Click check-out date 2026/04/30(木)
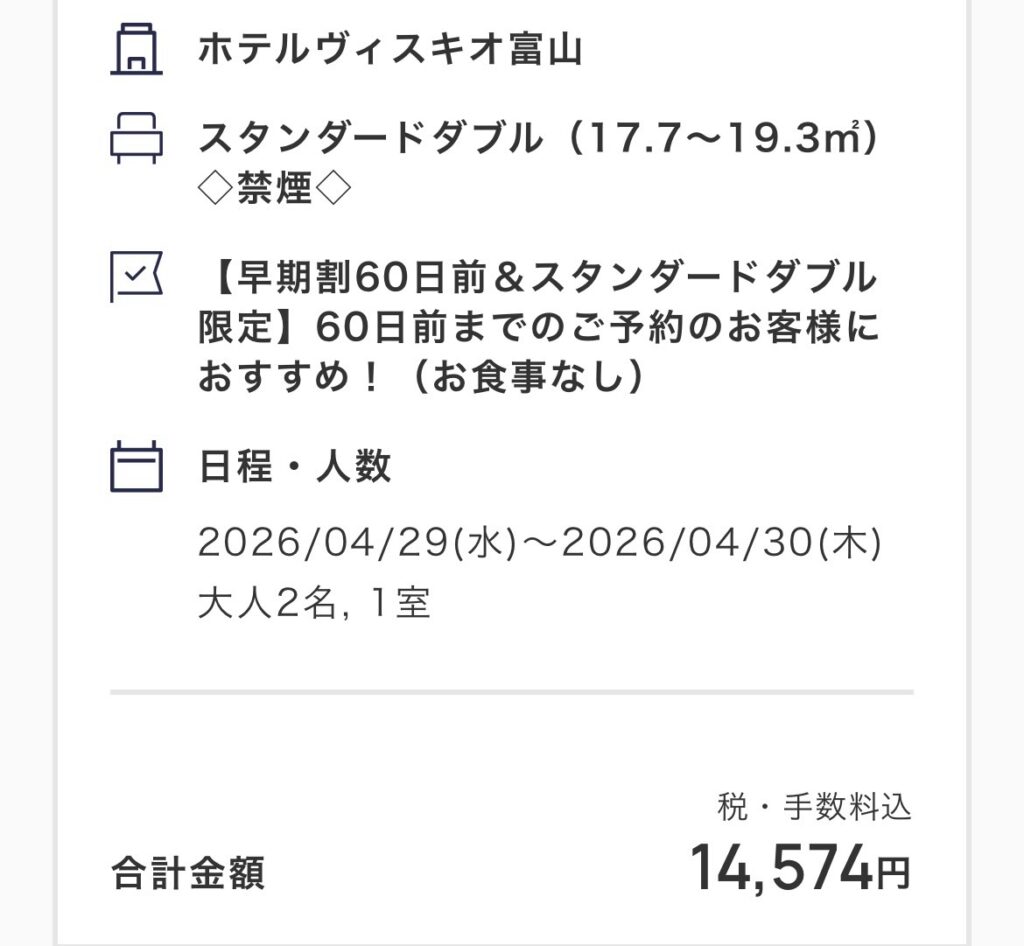 [721, 543]
